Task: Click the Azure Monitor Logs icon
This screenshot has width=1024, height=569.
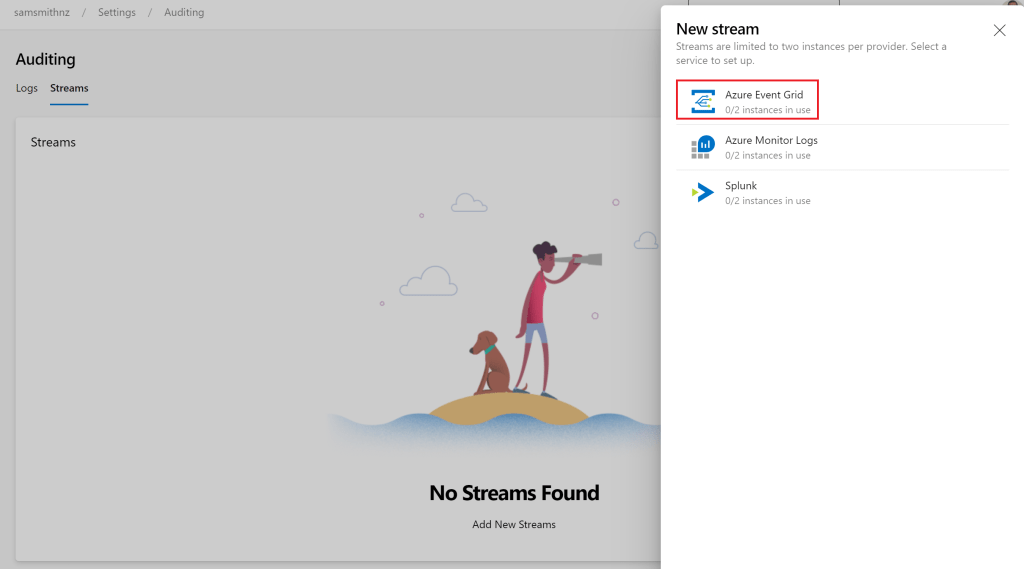Action: pyautogui.click(x=703, y=147)
